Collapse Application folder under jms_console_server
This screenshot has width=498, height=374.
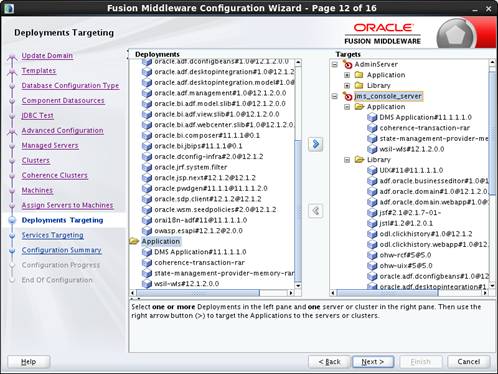pos(347,107)
